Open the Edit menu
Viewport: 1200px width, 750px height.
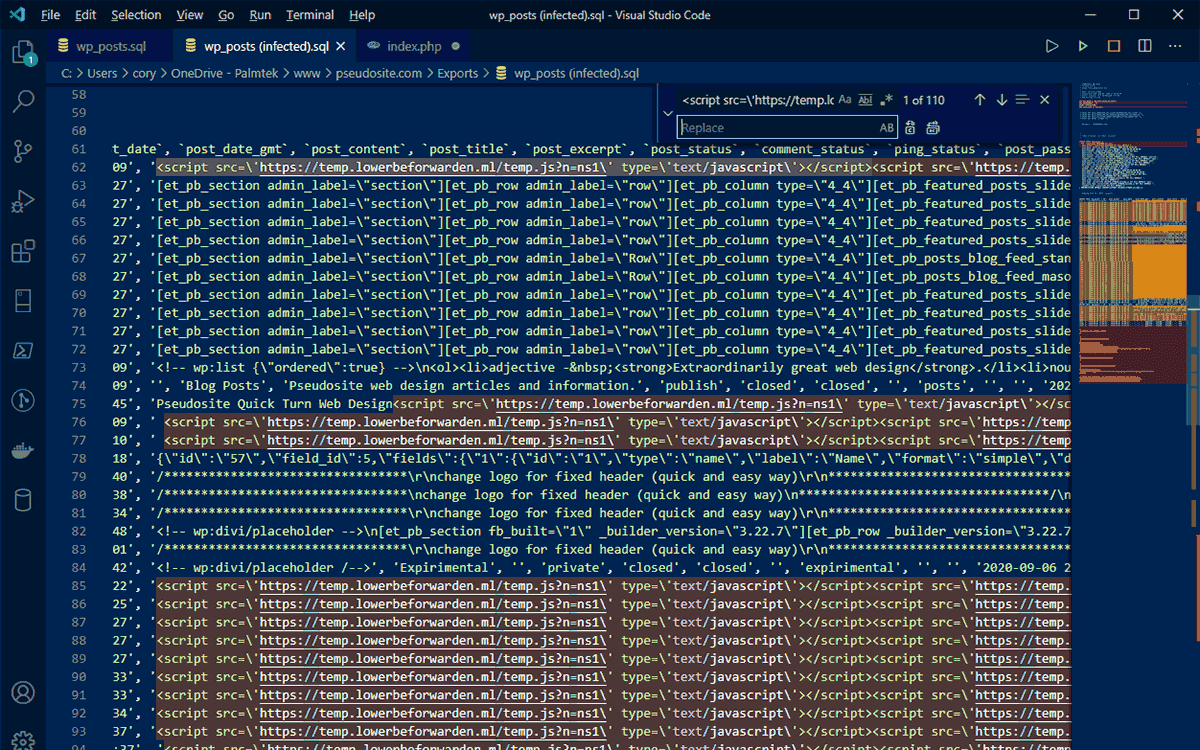[85, 15]
